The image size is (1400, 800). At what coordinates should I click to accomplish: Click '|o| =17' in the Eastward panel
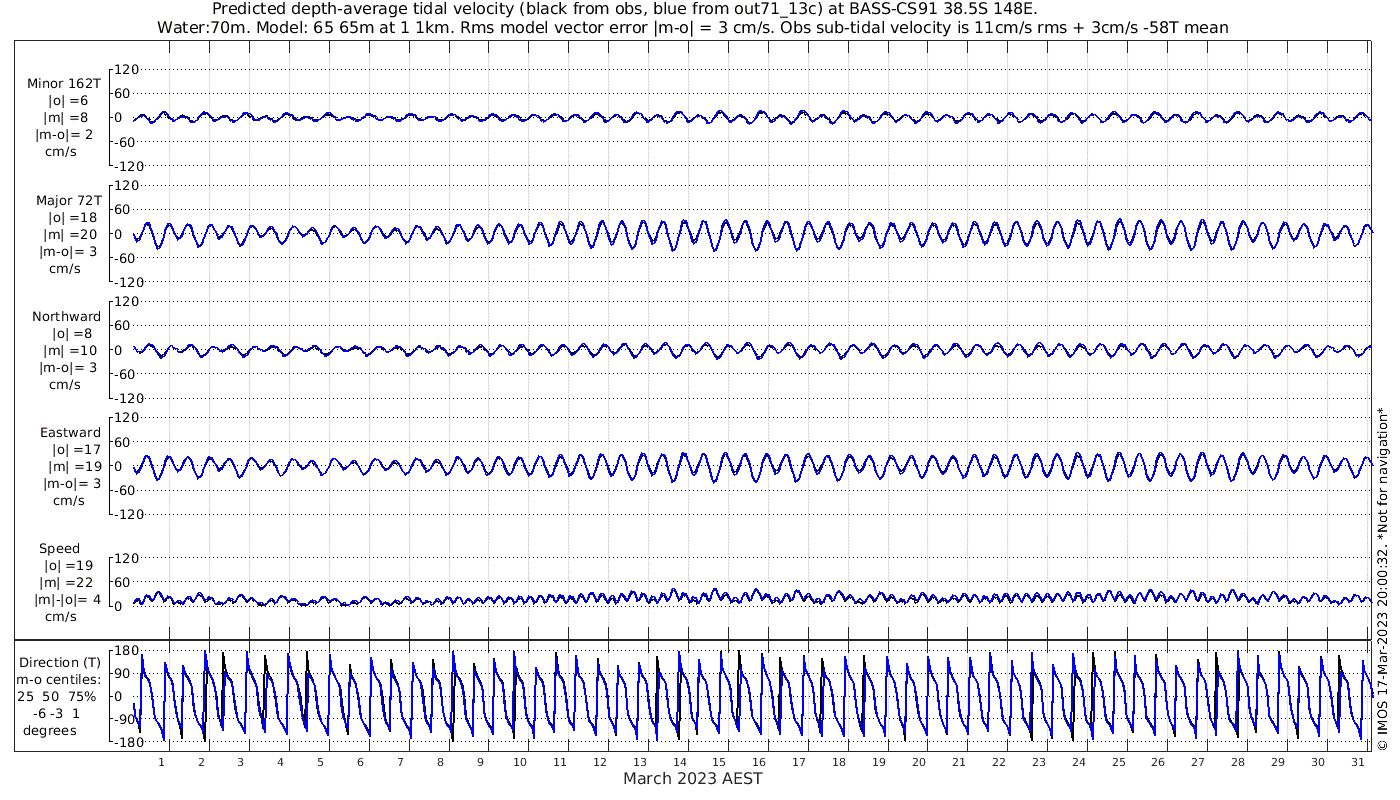[76, 450]
